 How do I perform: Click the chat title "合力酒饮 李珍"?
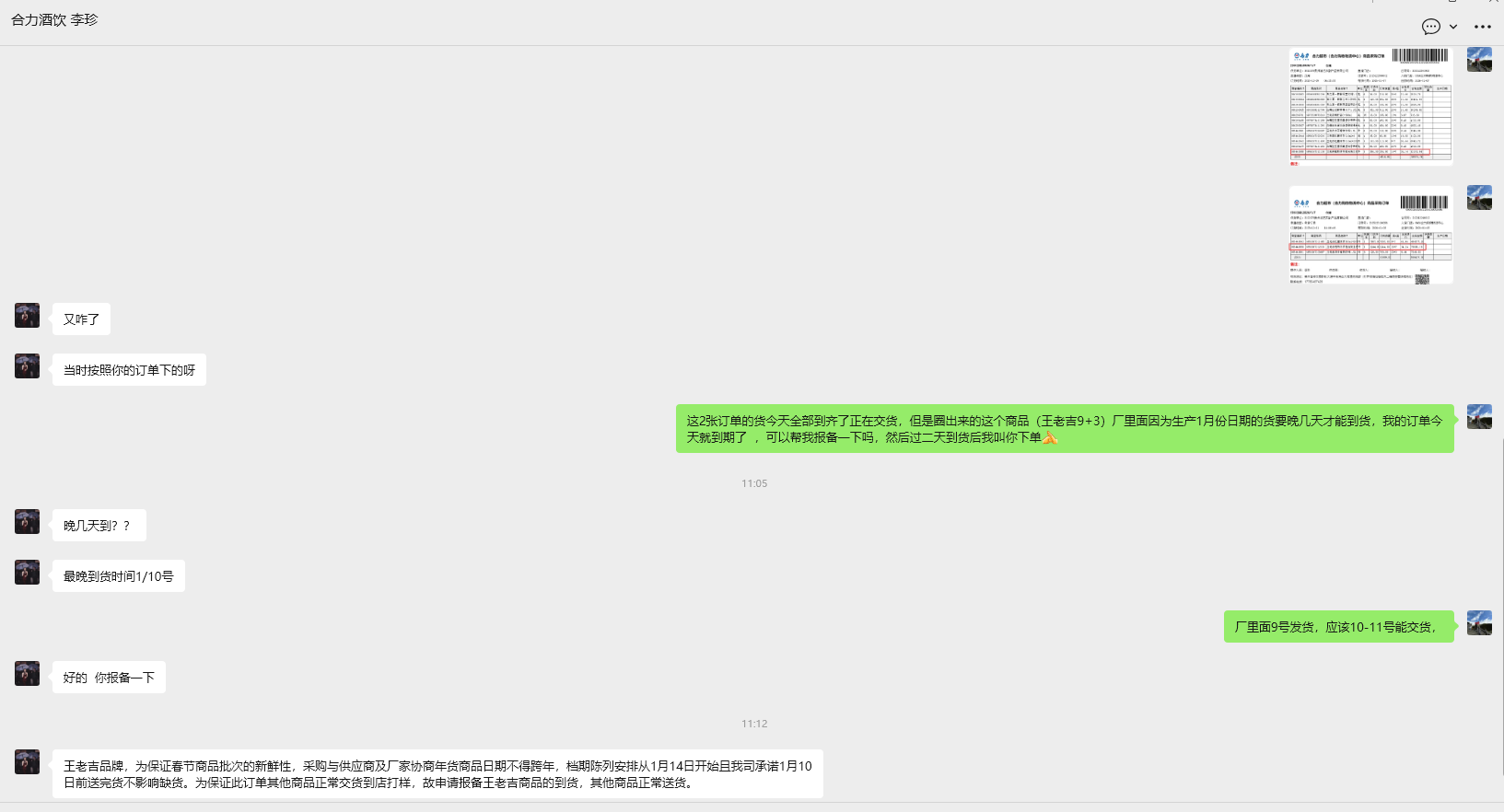click(54, 19)
